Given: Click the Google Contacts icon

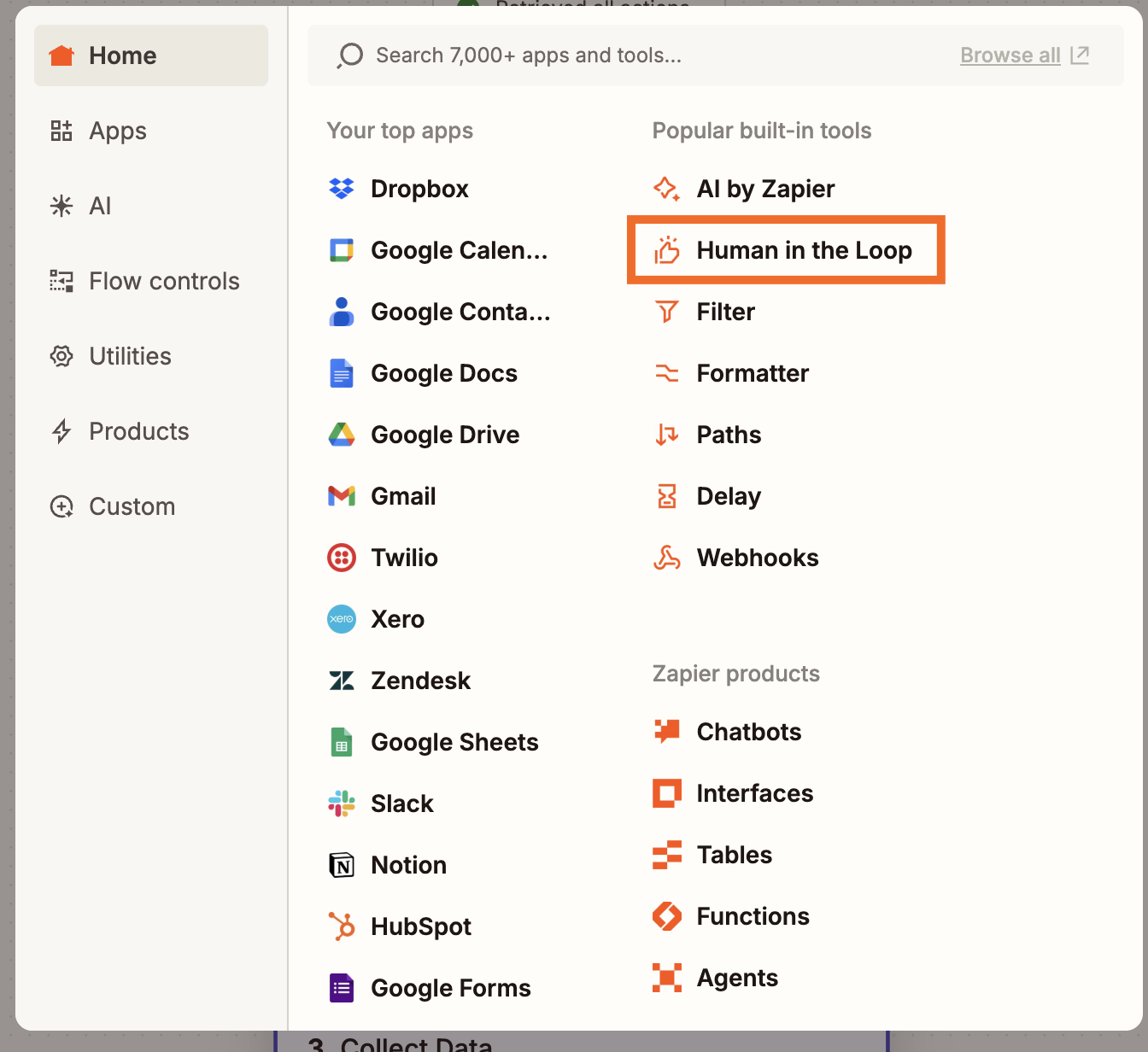Looking at the screenshot, I should [x=342, y=312].
